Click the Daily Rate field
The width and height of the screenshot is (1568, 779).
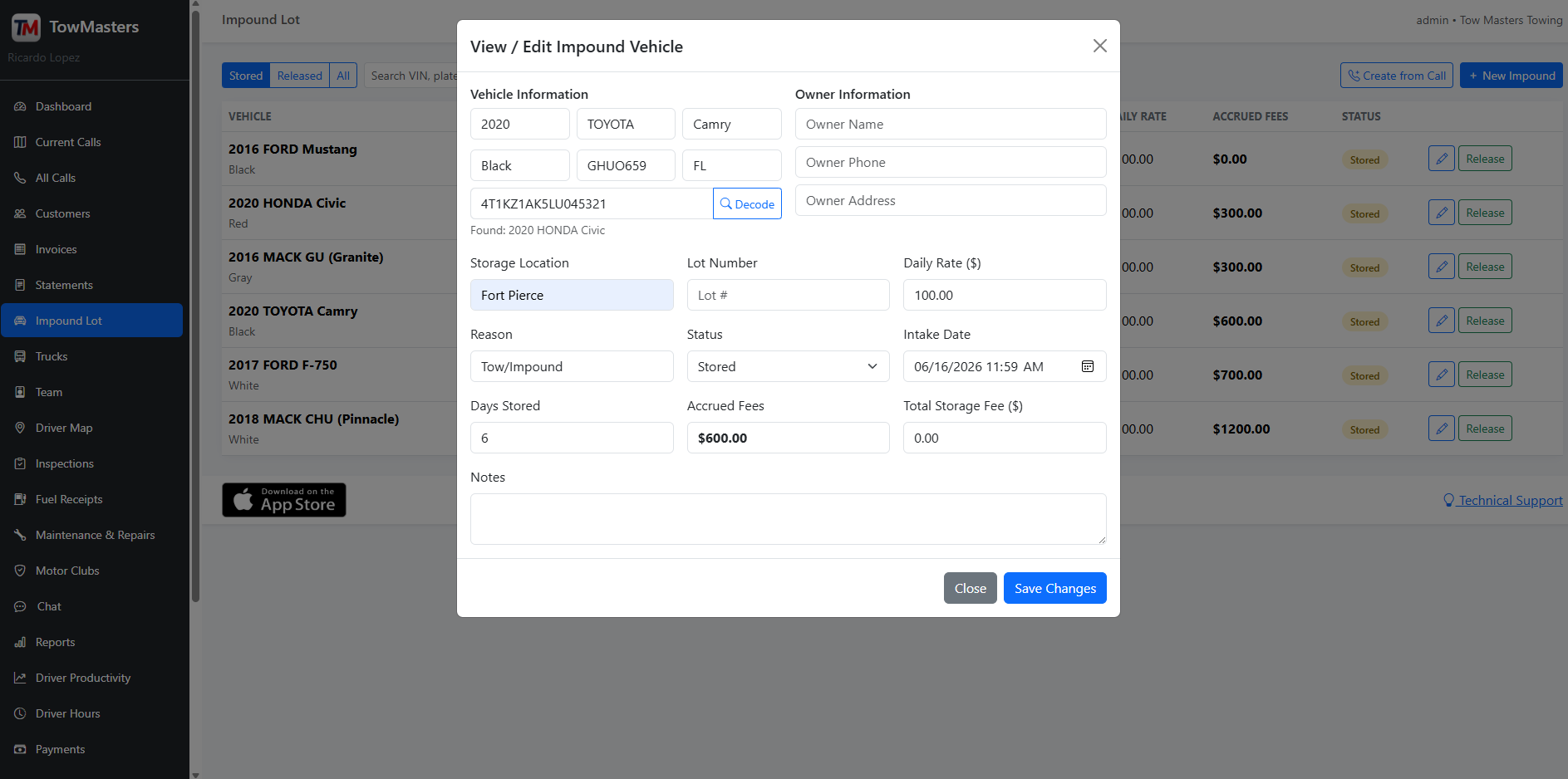(1005, 295)
